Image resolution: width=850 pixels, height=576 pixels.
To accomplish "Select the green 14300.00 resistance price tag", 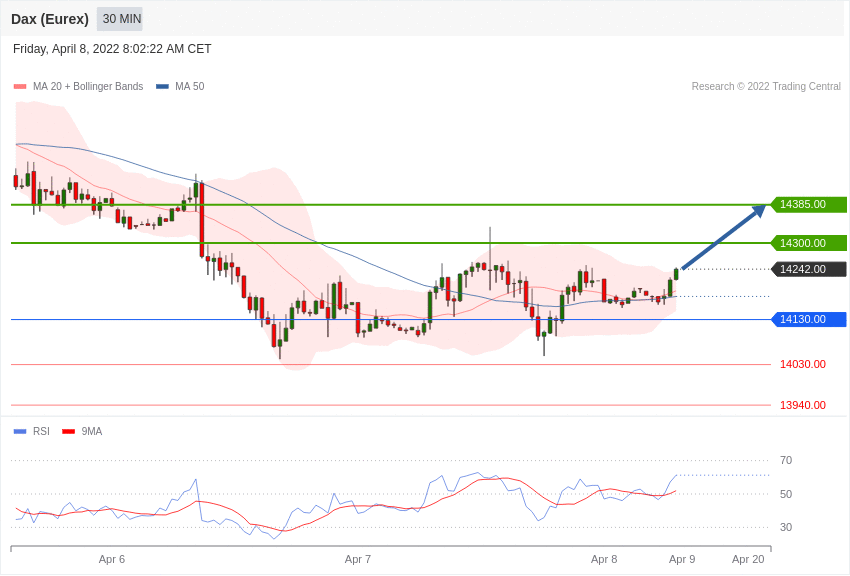I will pos(808,243).
